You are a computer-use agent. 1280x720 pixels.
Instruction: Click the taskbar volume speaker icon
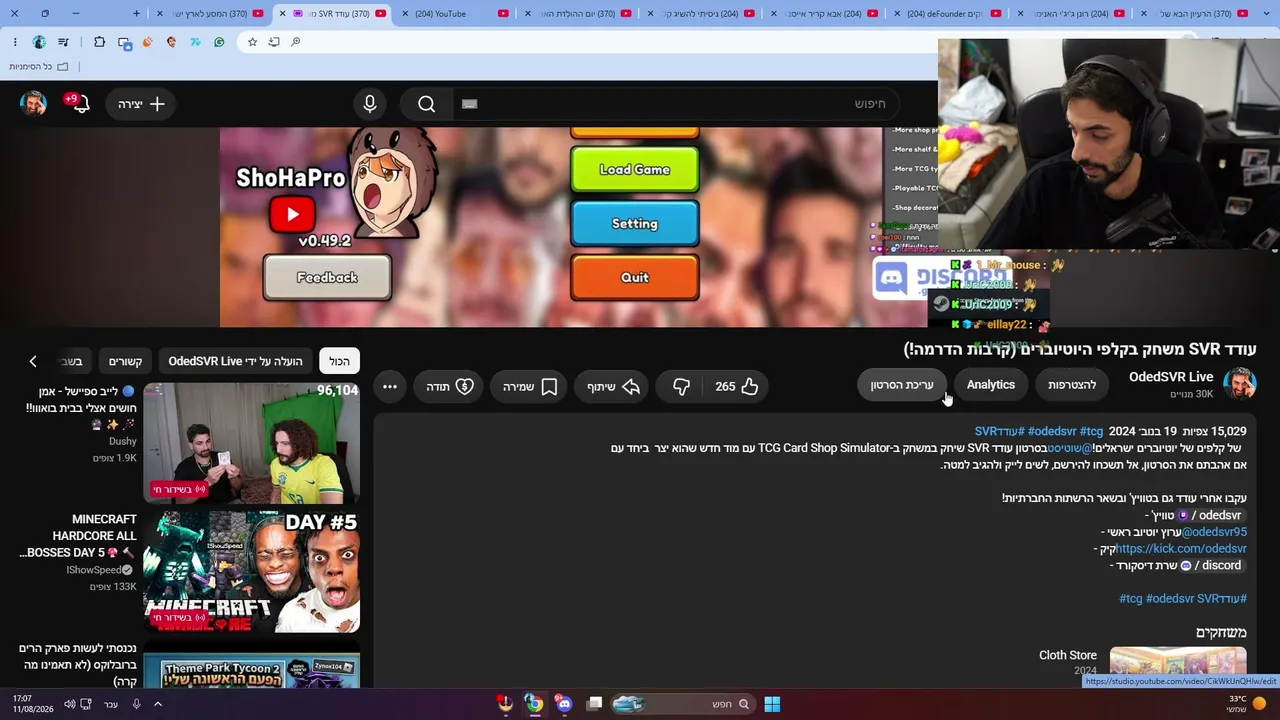[70, 704]
